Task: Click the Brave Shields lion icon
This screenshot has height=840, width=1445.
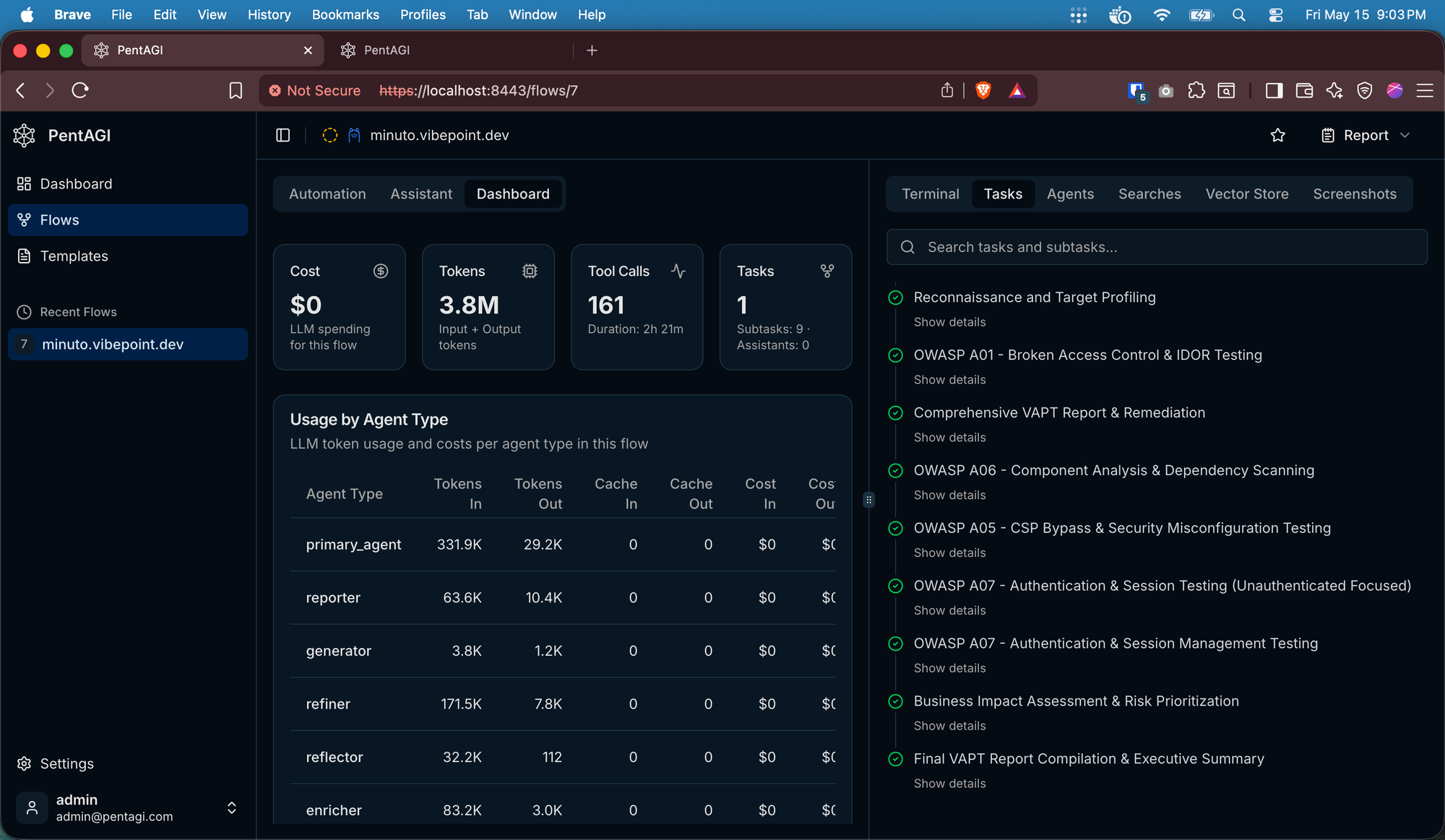Action: pyautogui.click(x=983, y=90)
